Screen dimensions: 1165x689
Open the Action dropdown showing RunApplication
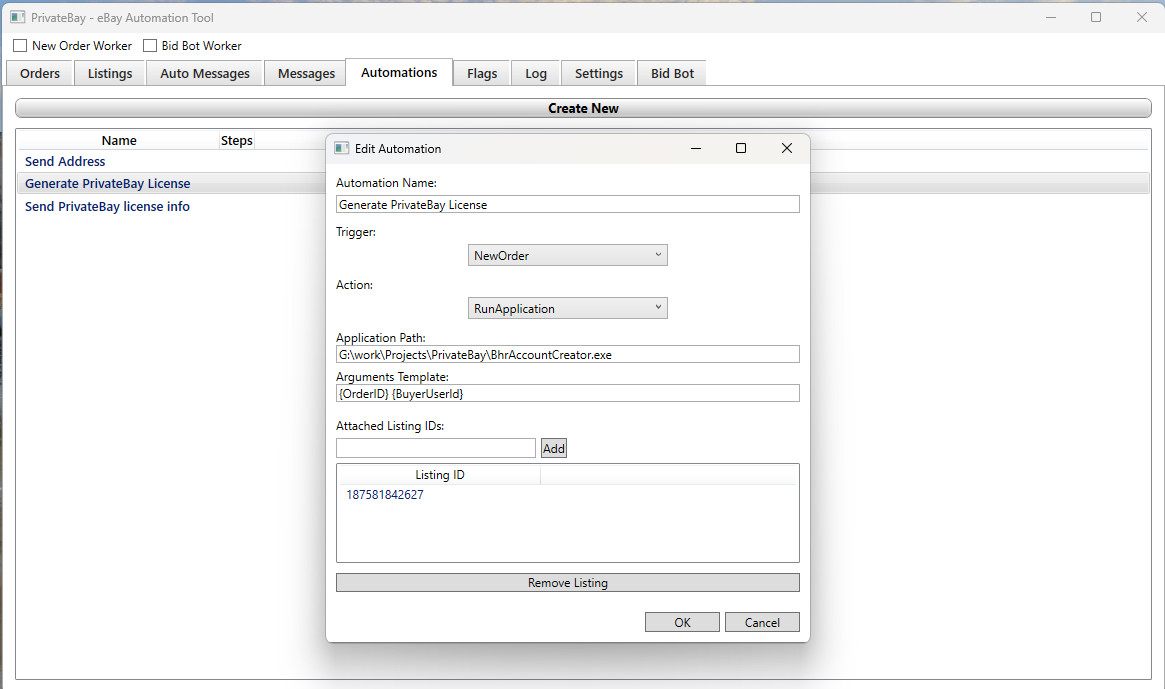tap(567, 308)
